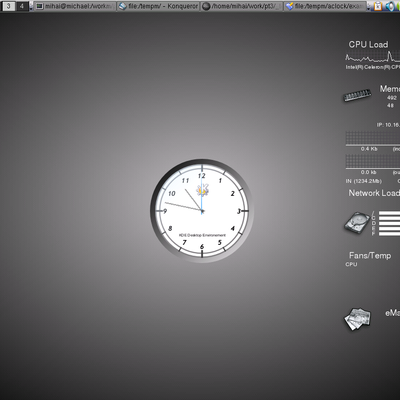Switch to virtual desktop 3
400x400 pixels.
click(x=8, y=6)
